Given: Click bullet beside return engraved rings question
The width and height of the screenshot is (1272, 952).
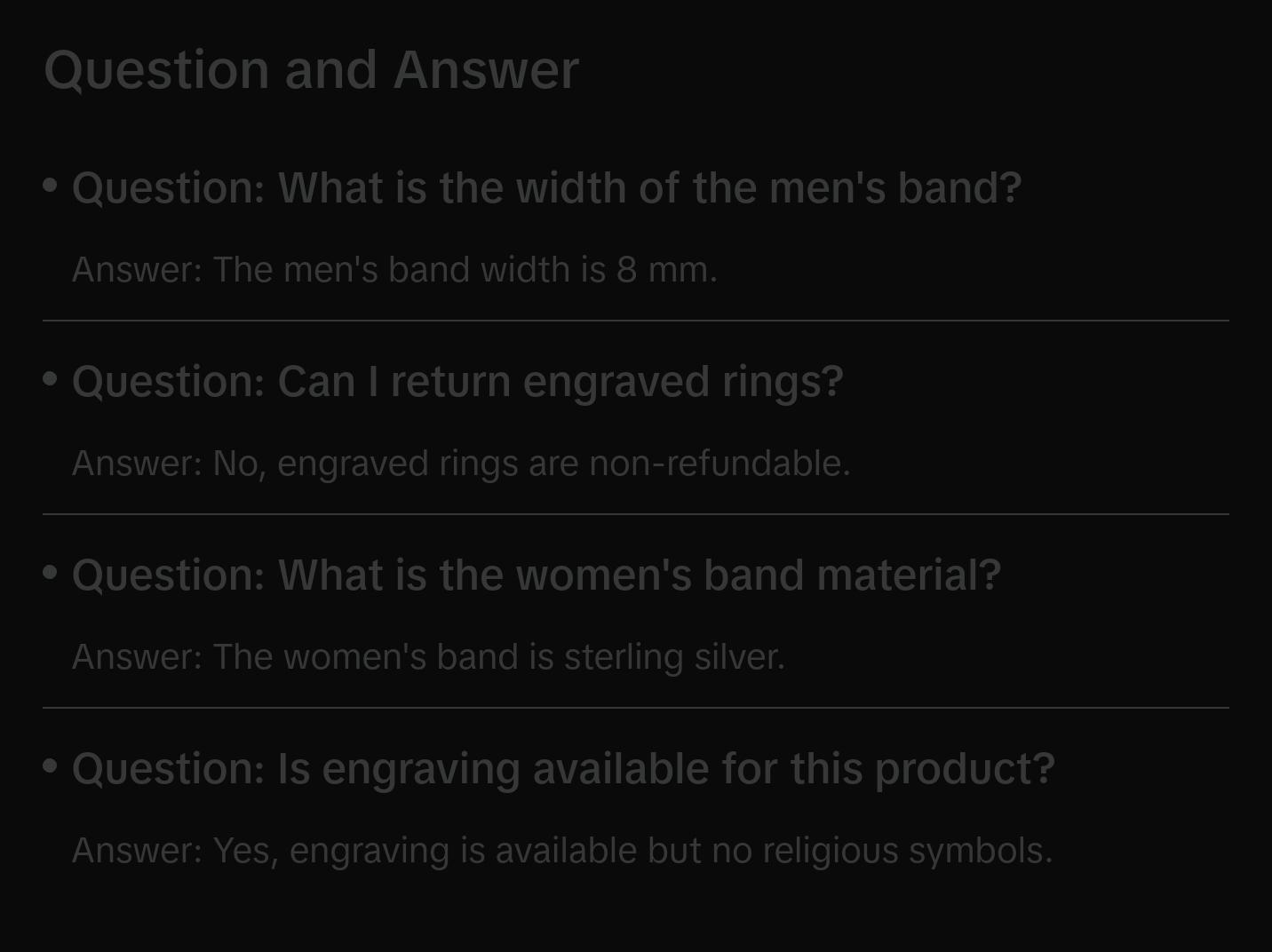Looking at the screenshot, I should coord(51,379).
